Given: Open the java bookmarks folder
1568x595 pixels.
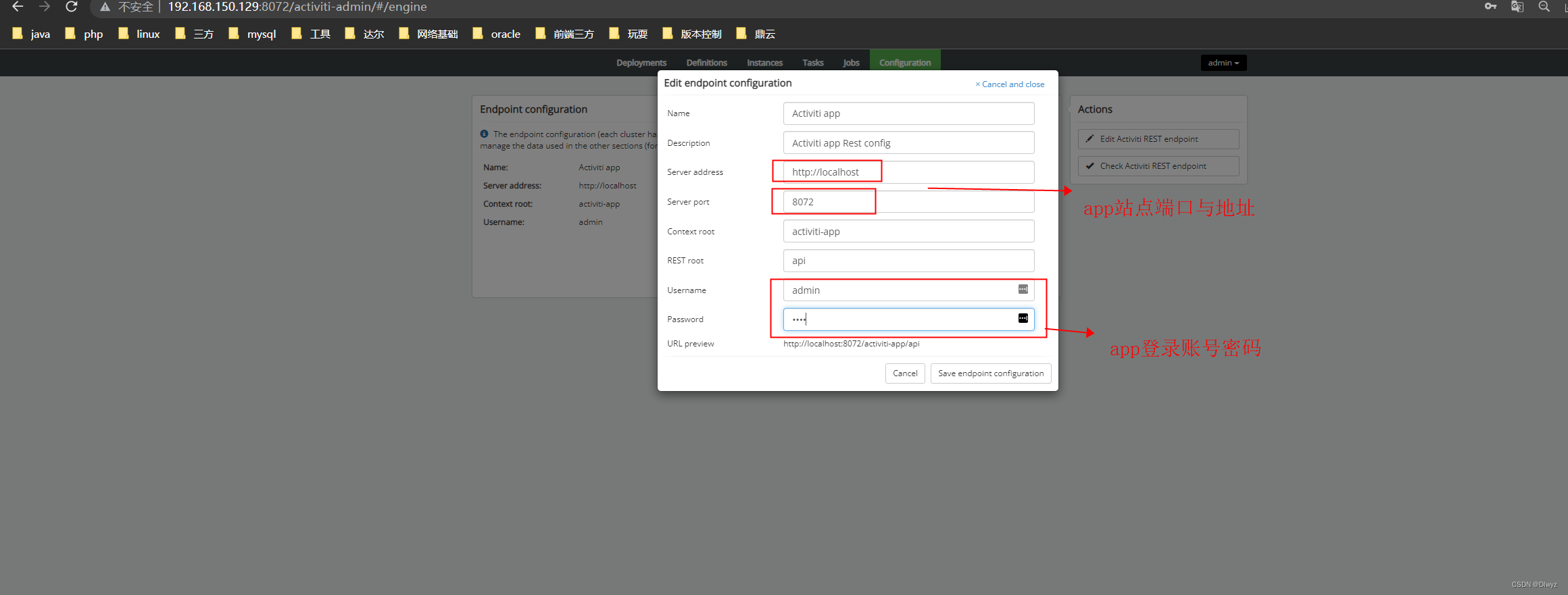Looking at the screenshot, I should point(31,34).
